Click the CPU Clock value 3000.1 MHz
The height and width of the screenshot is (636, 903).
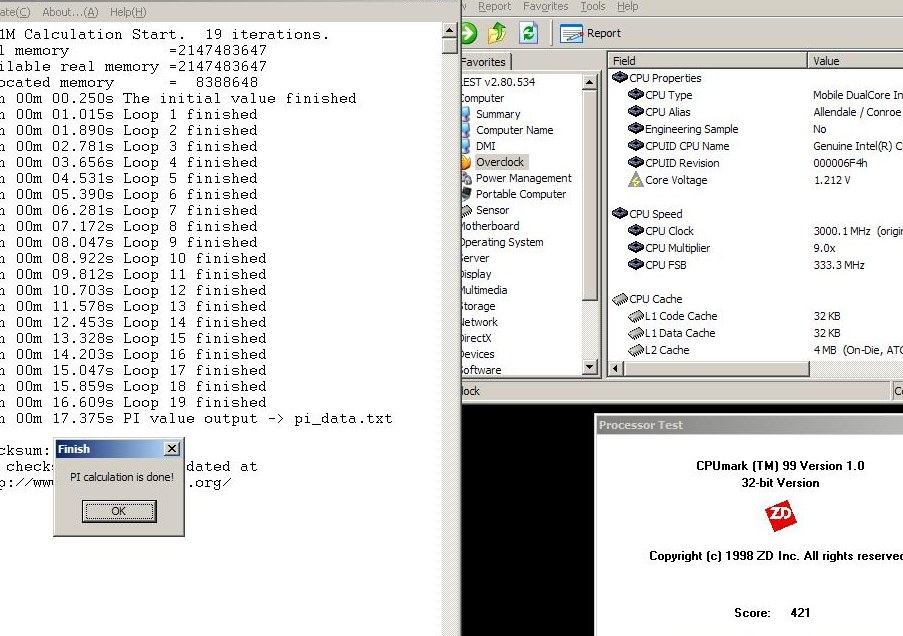pyautogui.click(x=841, y=231)
